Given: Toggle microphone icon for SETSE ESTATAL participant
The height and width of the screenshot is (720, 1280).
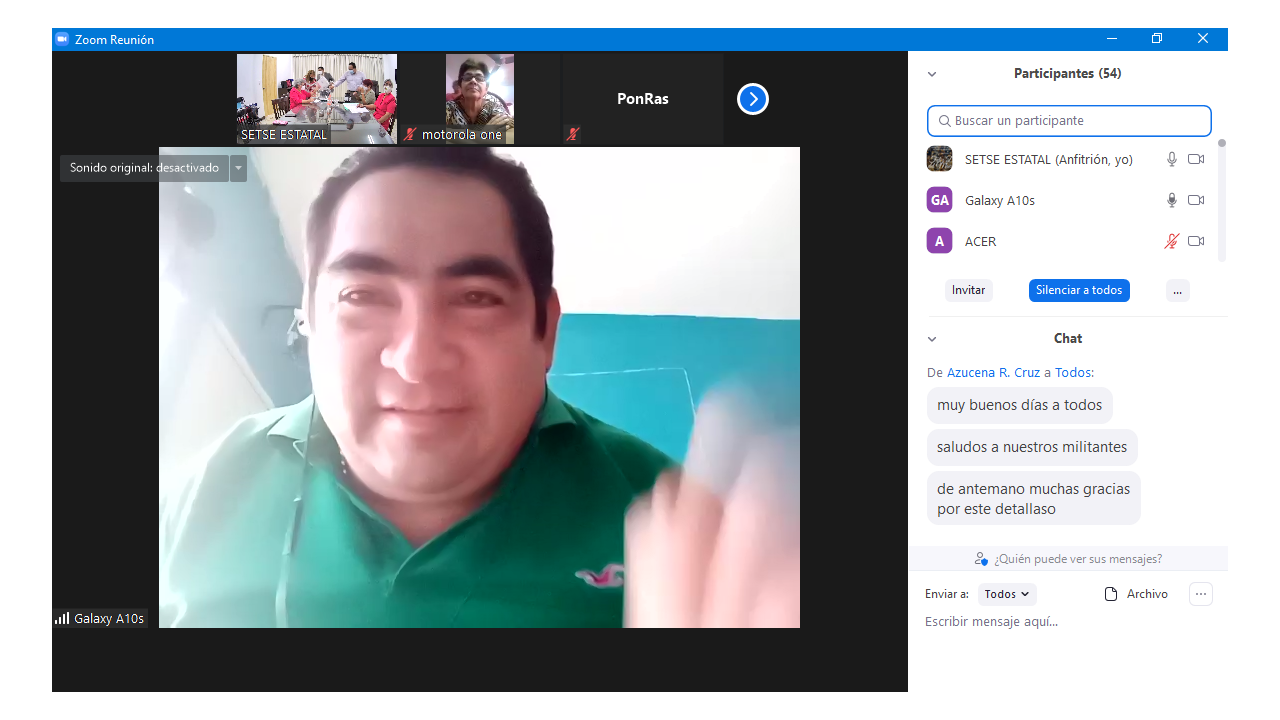Looking at the screenshot, I should pyautogui.click(x=1172, y=159).
